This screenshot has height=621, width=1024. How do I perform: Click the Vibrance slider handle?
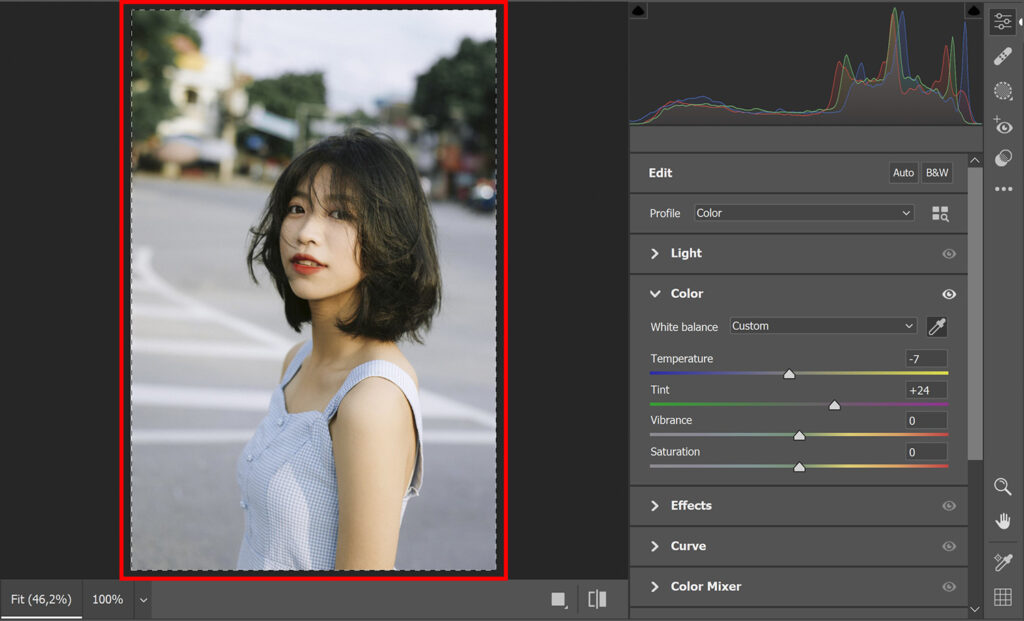point(799,436)
